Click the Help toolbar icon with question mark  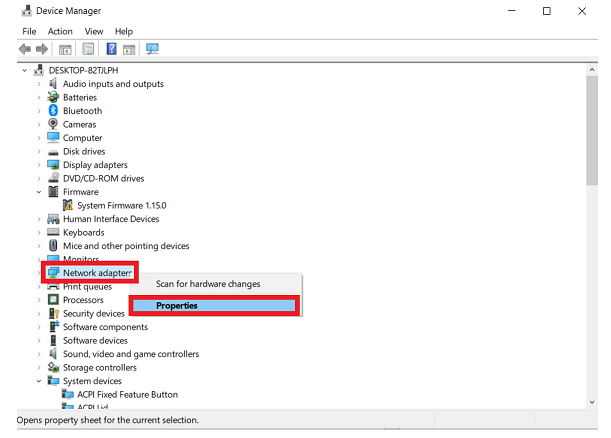pos(112,49)
